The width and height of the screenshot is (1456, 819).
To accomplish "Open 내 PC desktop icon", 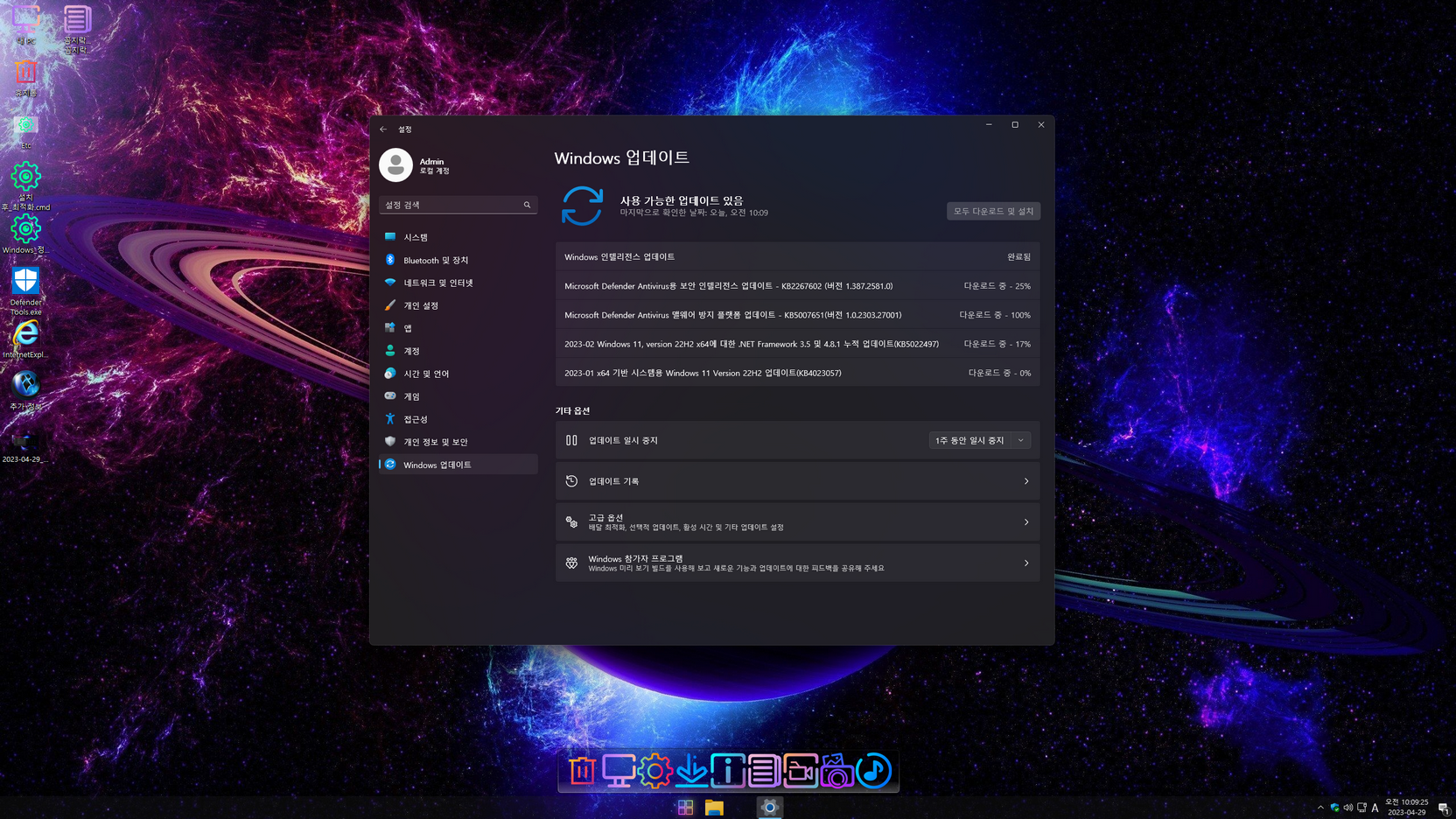I will 25,24.
